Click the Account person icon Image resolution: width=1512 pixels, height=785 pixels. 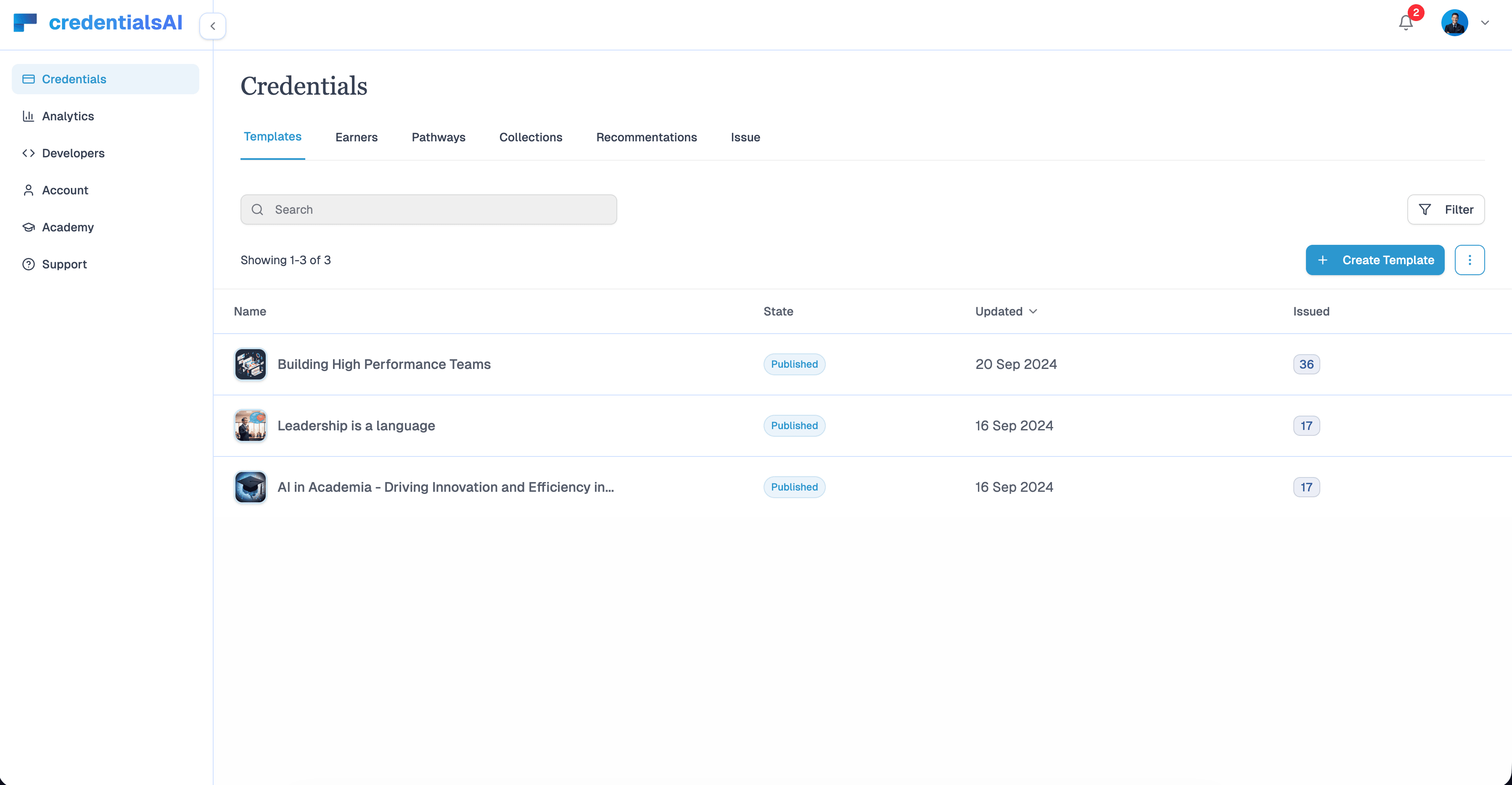point(29,190)
